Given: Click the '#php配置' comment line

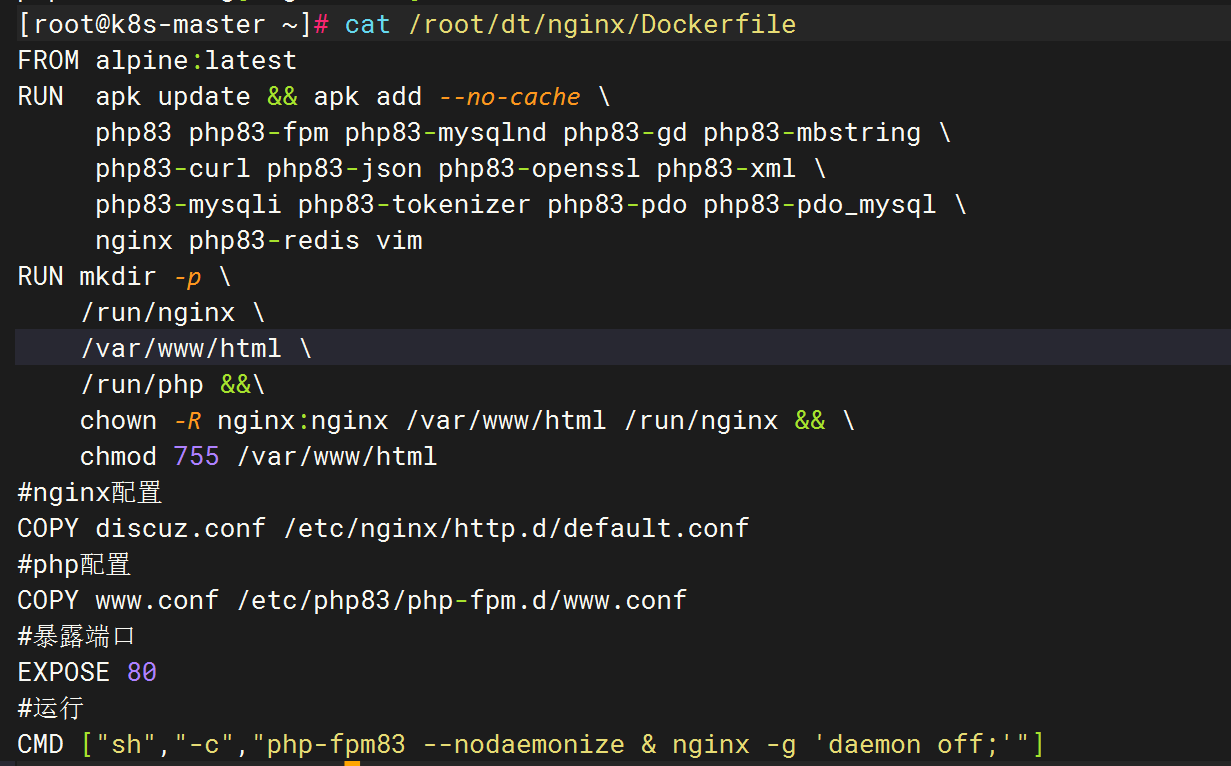Looking at the screenshot, I should pos(74,564).
